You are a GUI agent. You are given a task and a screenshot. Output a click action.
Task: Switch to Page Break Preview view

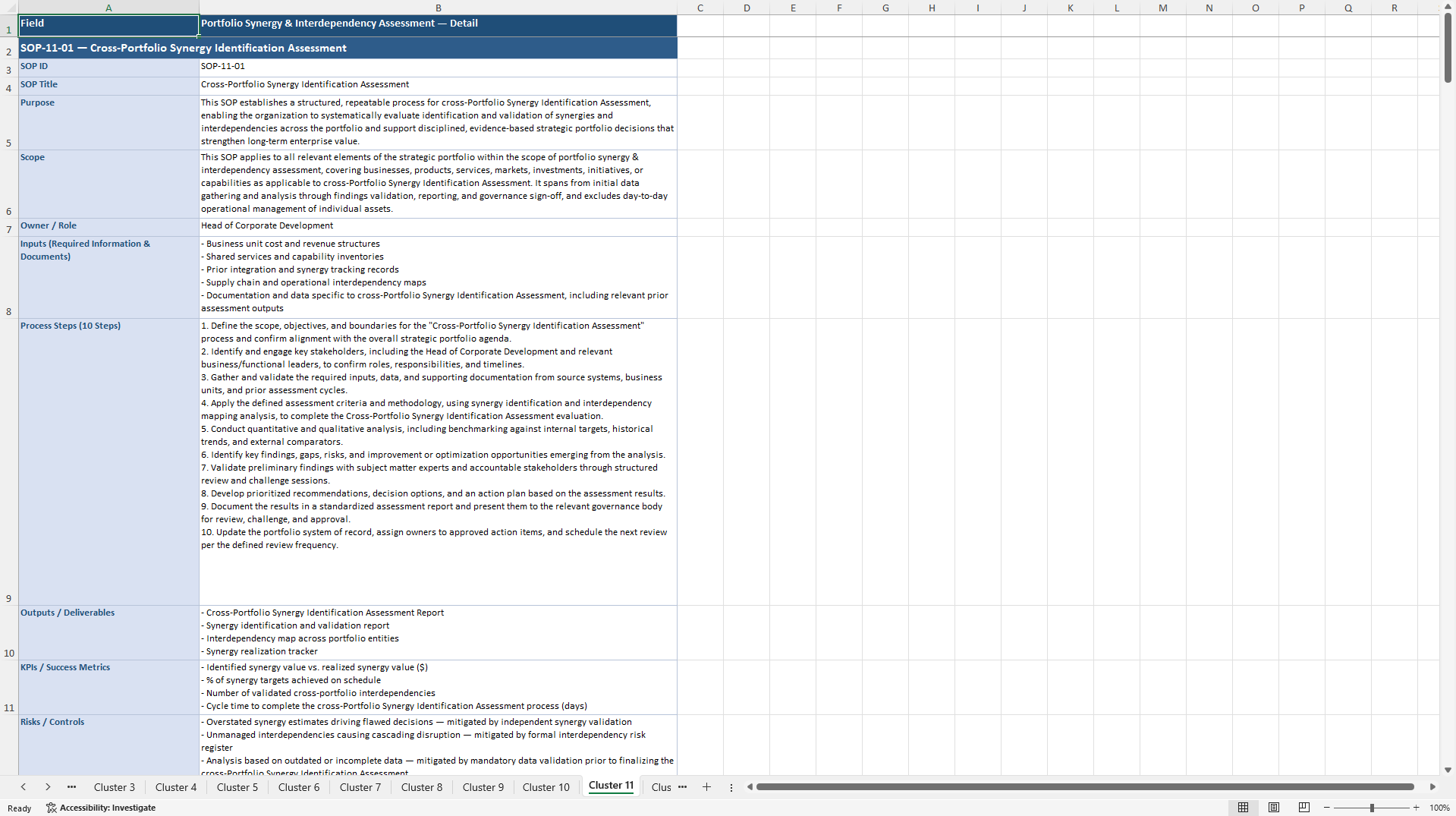[1304, 808]
